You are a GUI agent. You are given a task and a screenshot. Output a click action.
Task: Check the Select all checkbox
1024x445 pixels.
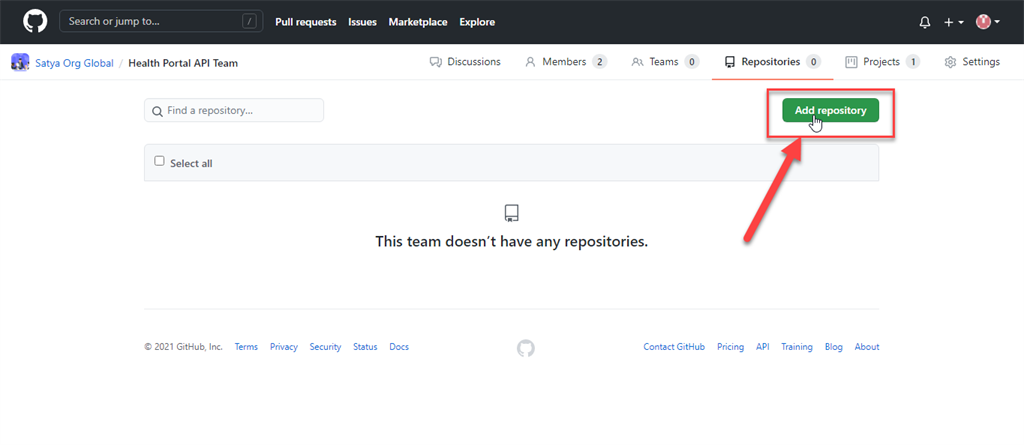pos(159,161)
